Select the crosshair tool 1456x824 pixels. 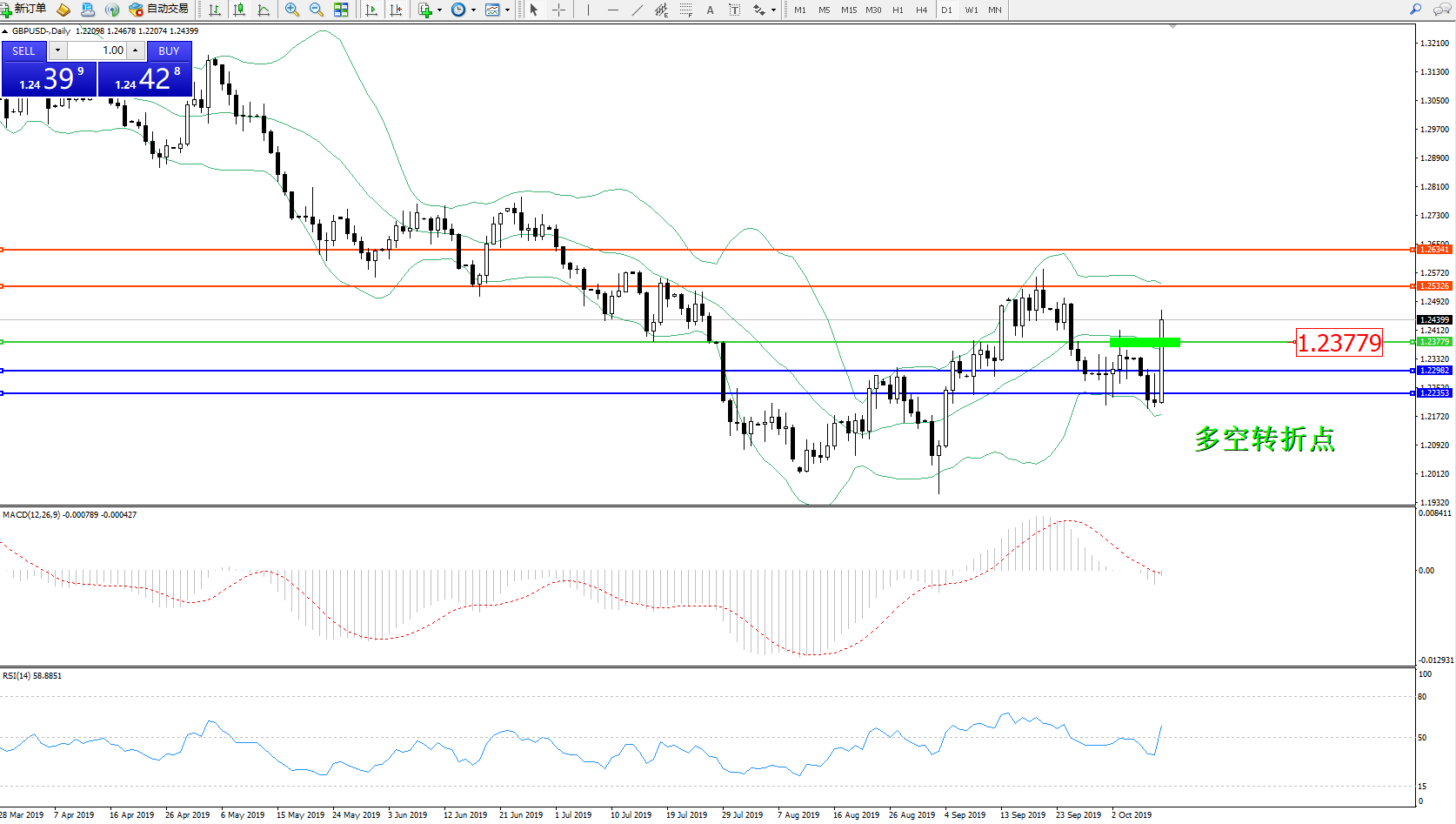(x=558, y=10)
